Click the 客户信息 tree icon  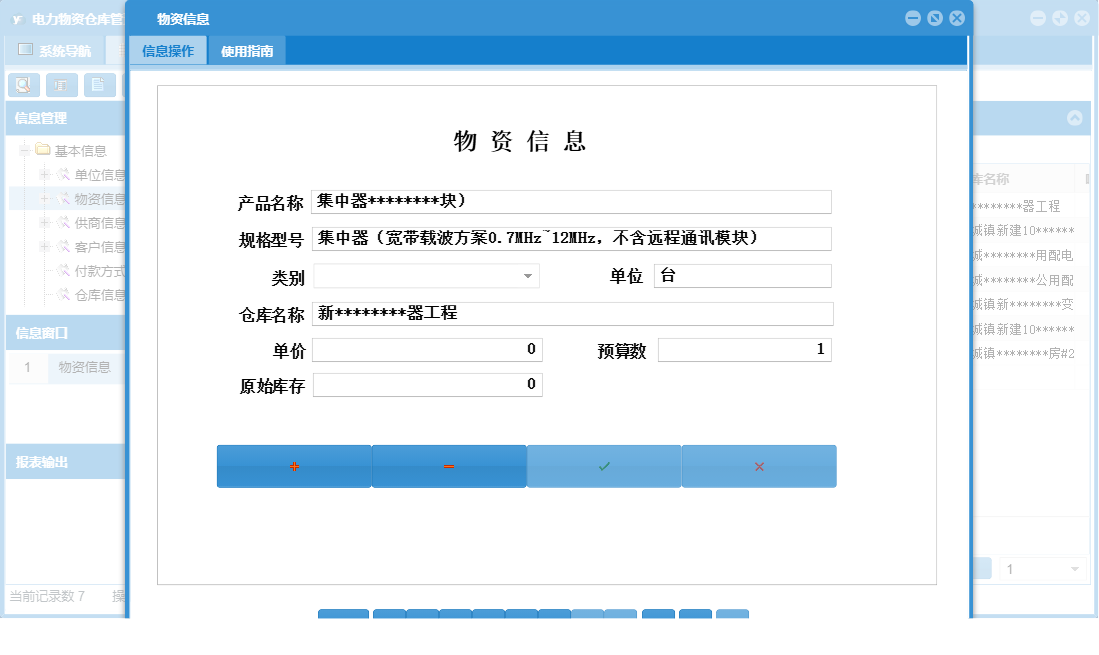(64, 247)
